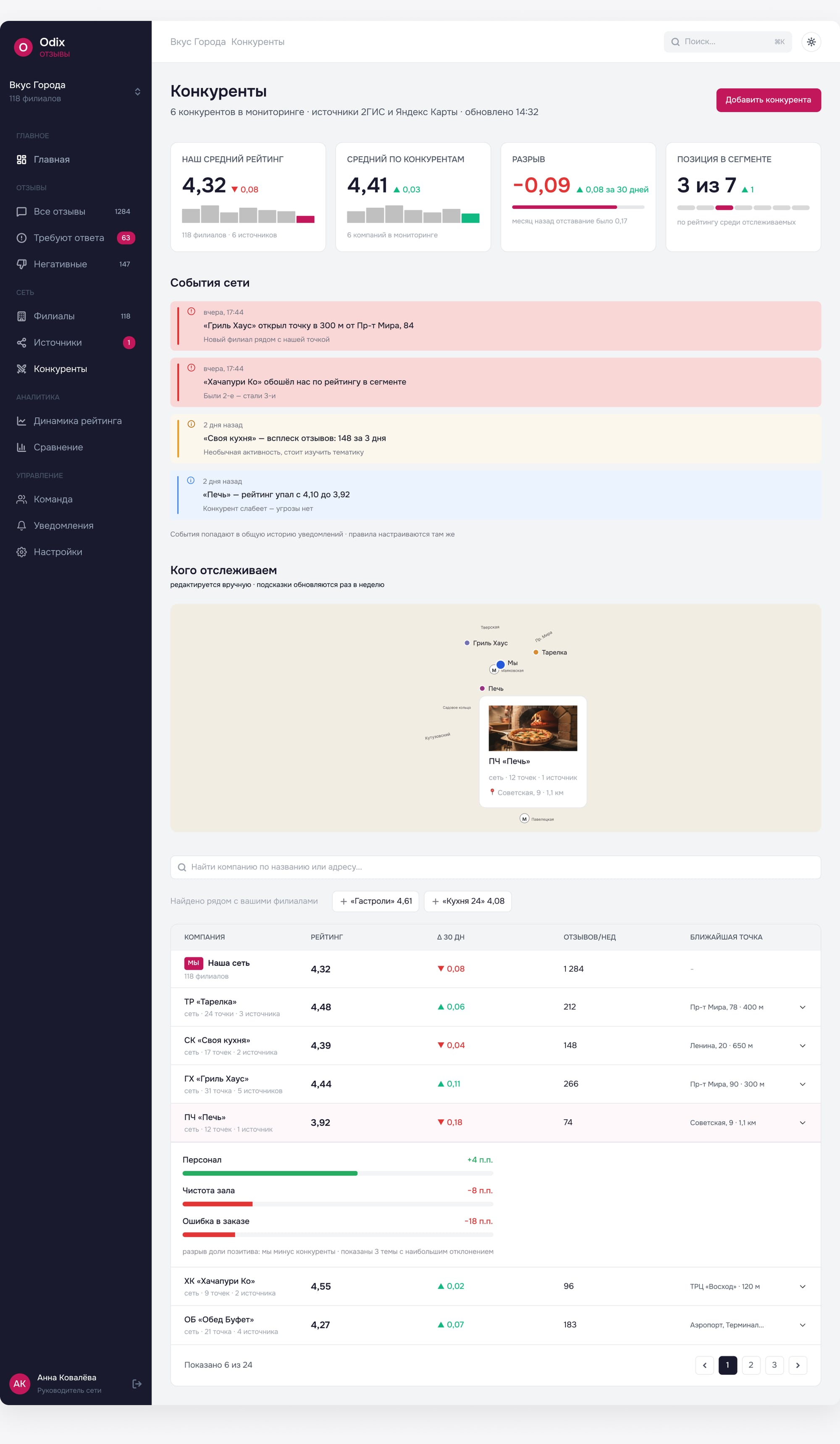Viewport: 840px width, 1444px height.
Task: Click the Уведомления bell icon
Action: [x=22, y=526]
